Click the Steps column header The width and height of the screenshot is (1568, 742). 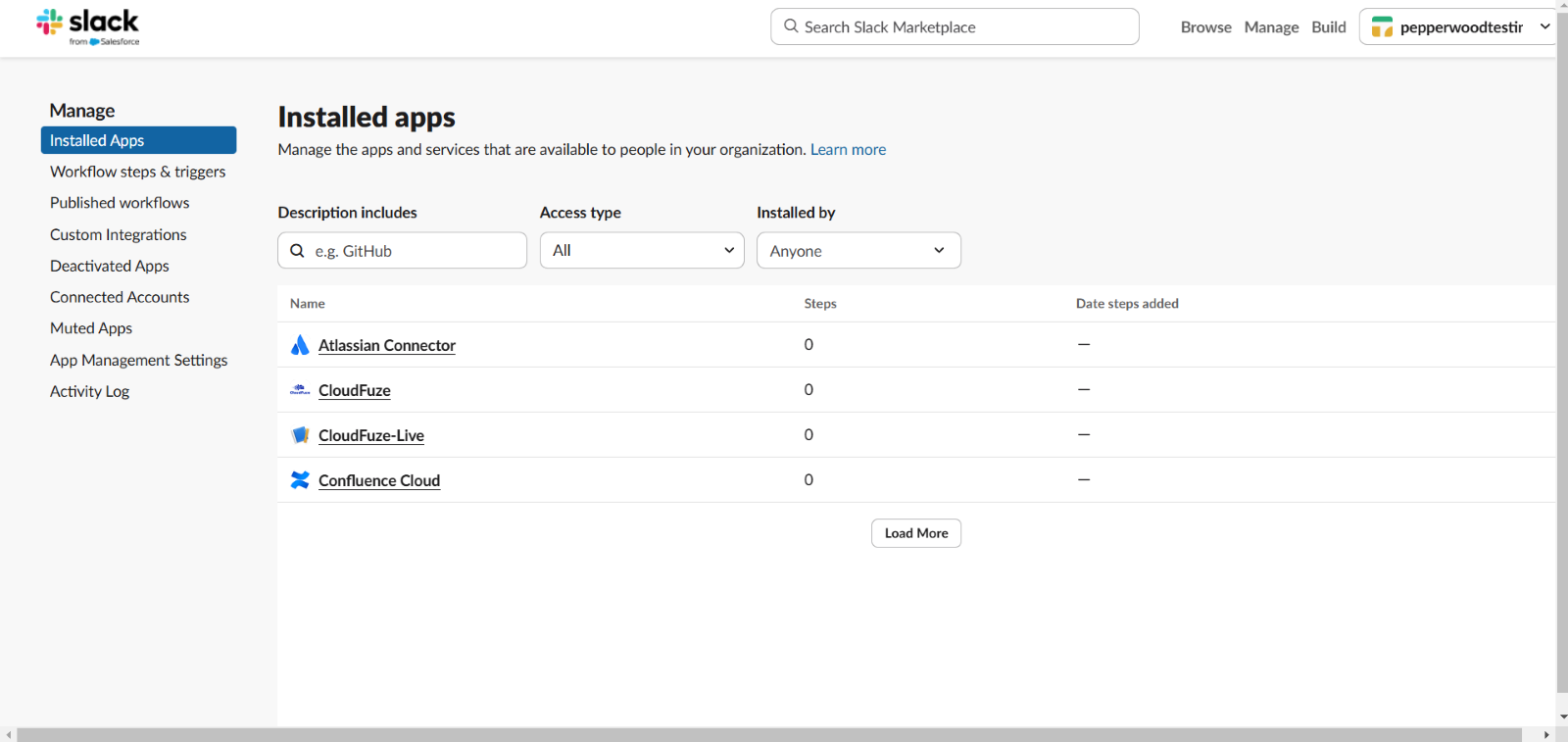pos(820,304)
